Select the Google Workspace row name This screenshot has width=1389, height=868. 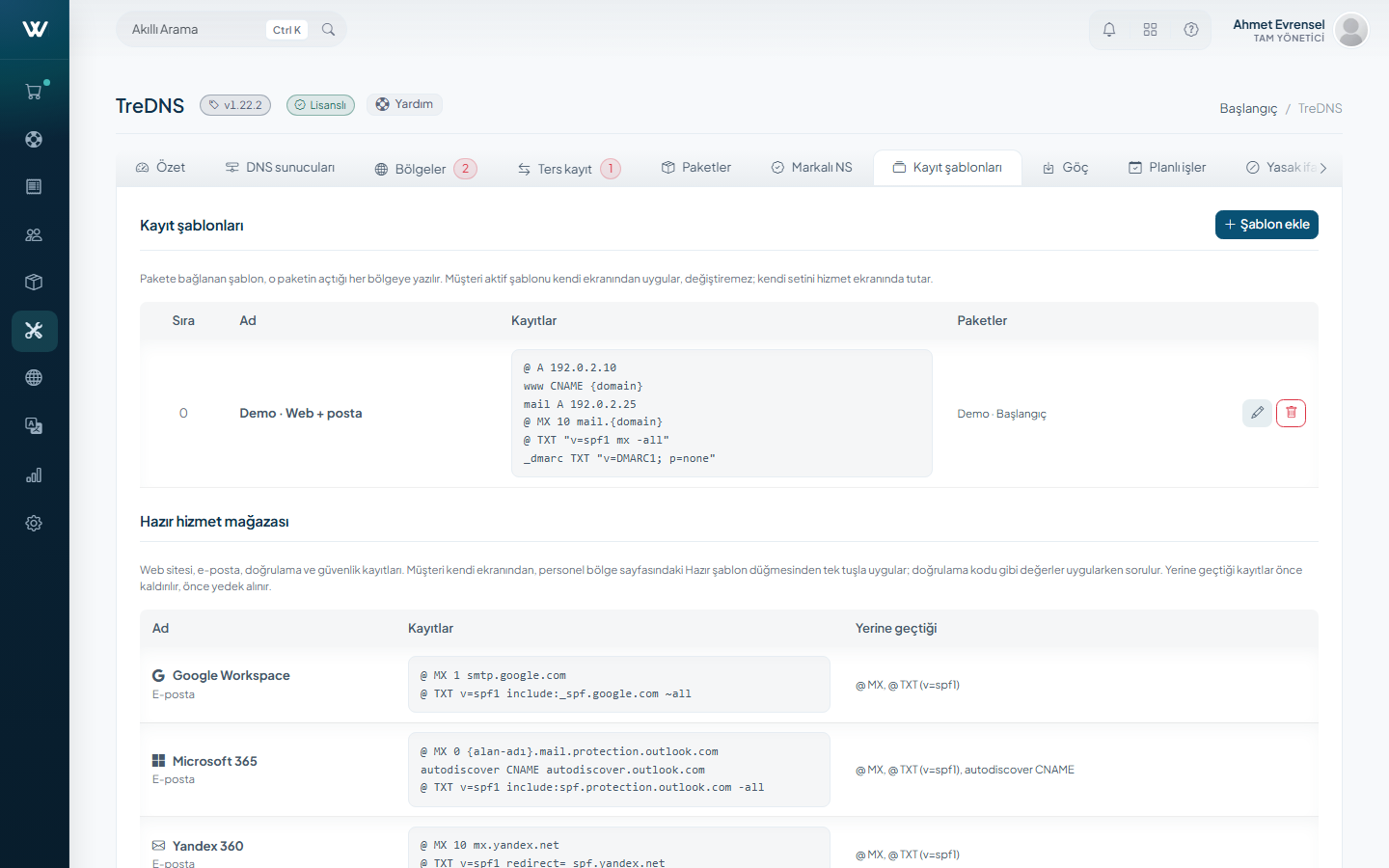231,675
